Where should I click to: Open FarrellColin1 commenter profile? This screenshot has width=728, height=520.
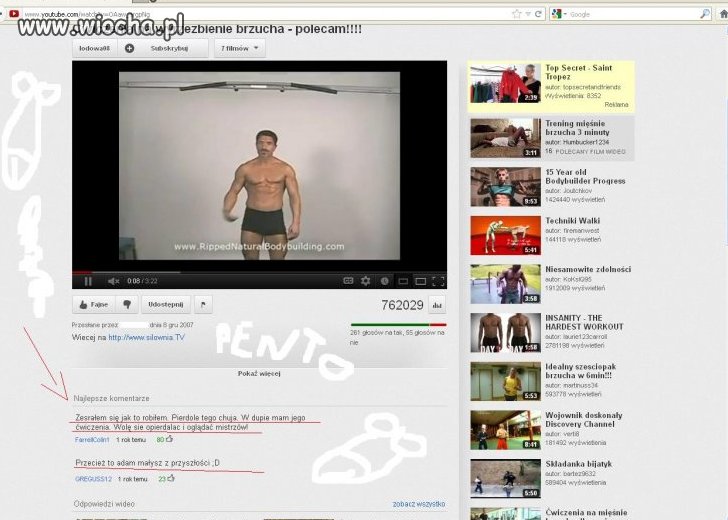[92, 440]
